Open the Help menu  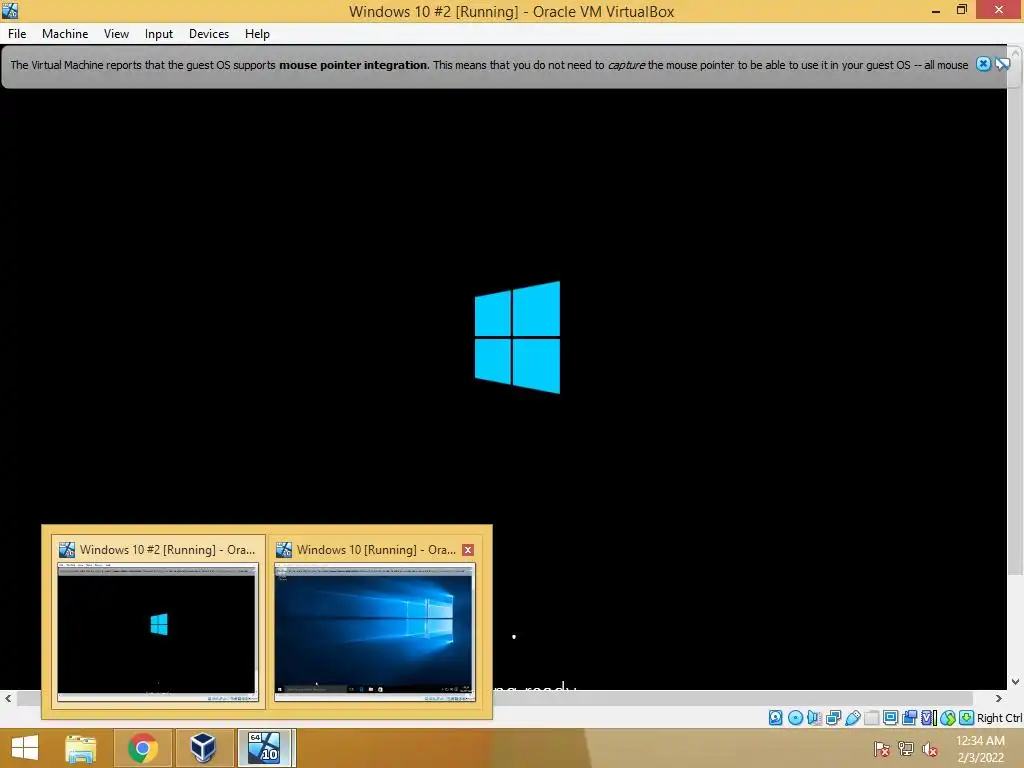(257, 34)
